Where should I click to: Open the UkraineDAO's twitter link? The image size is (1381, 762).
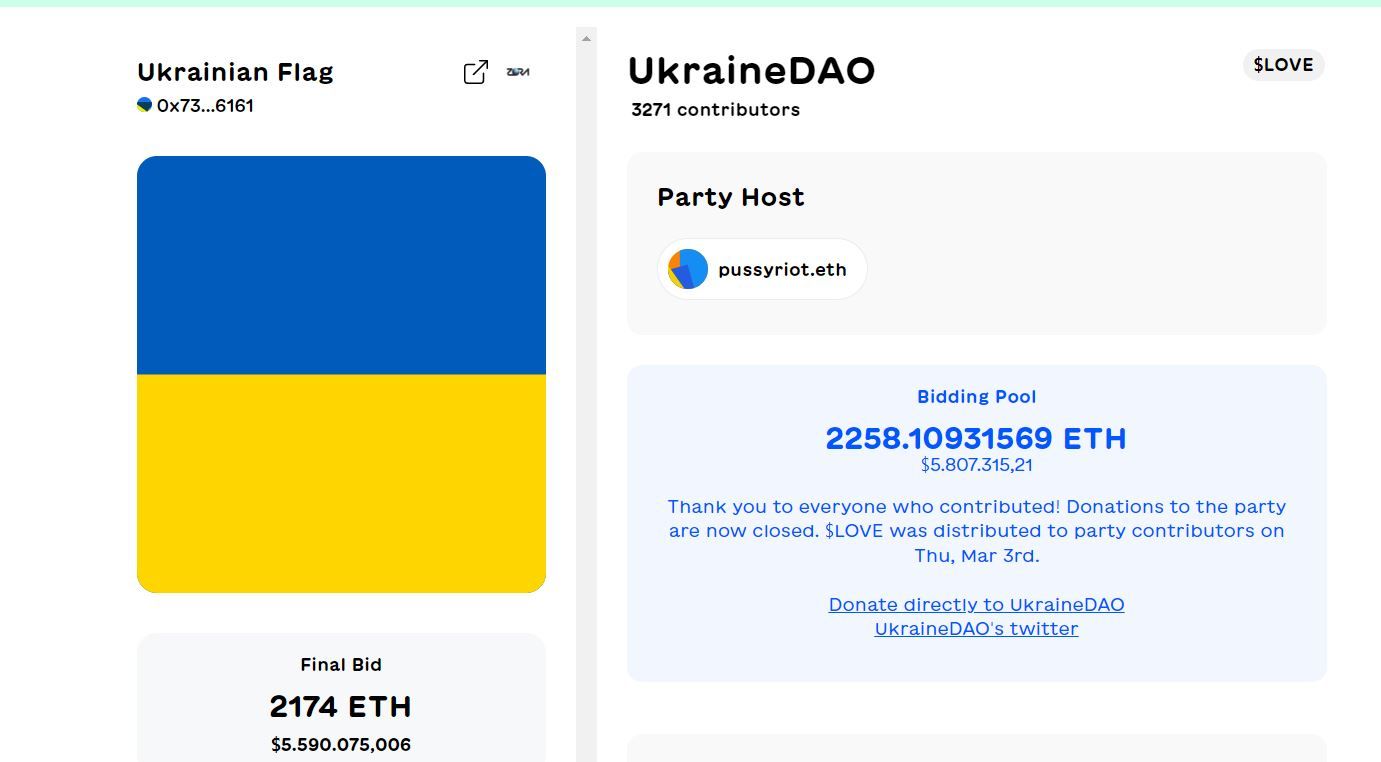(976, 628)
